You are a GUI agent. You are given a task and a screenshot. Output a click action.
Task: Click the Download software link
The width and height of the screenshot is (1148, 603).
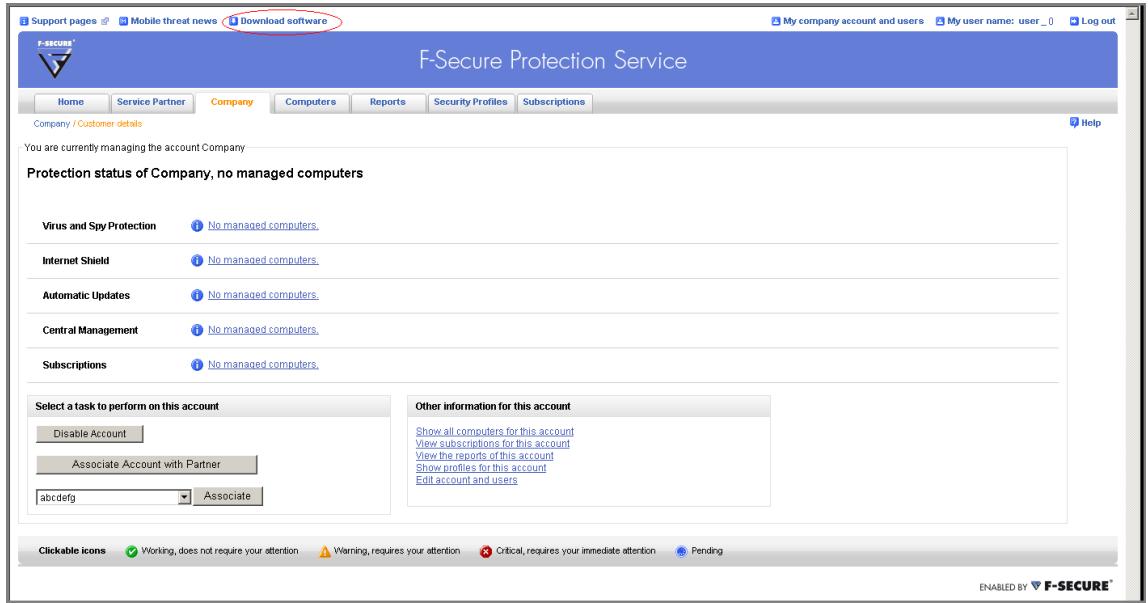click(x=283, y=21)
